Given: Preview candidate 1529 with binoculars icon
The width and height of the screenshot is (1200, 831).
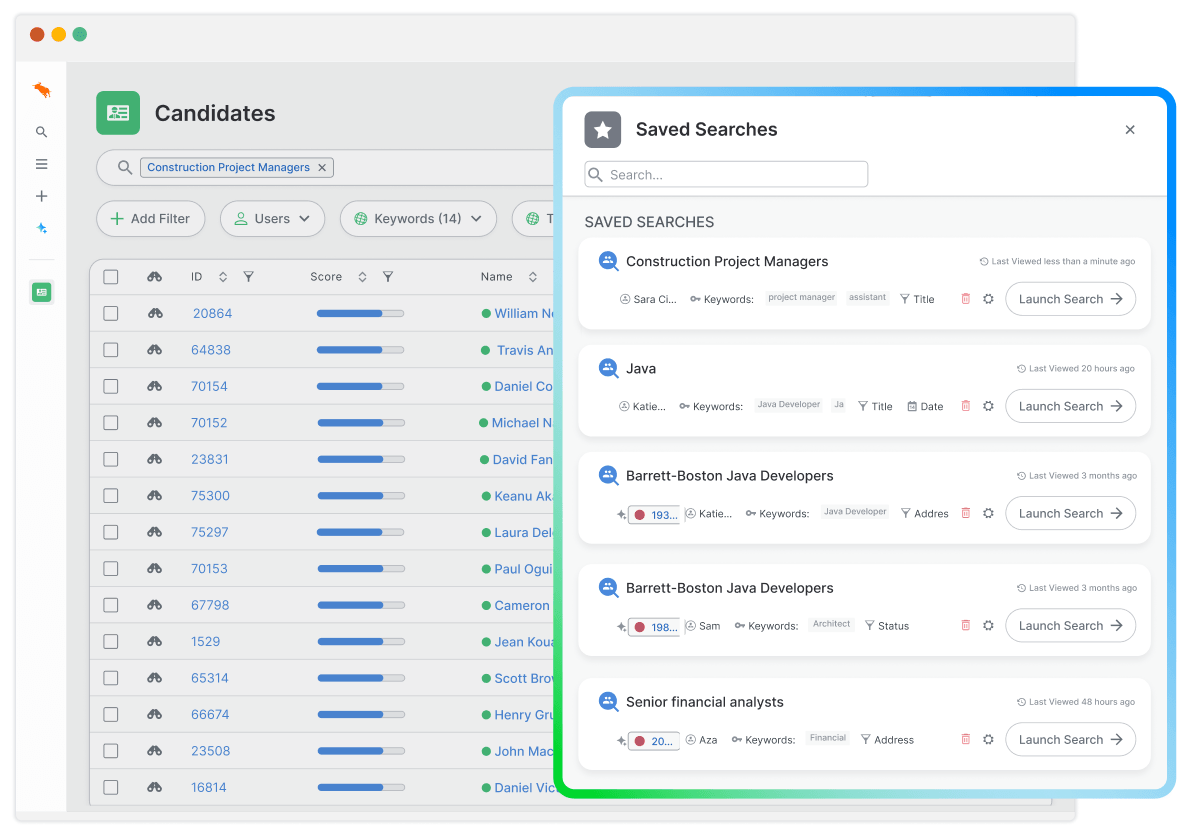Looking at the screenshot, I should coord(154,642).
